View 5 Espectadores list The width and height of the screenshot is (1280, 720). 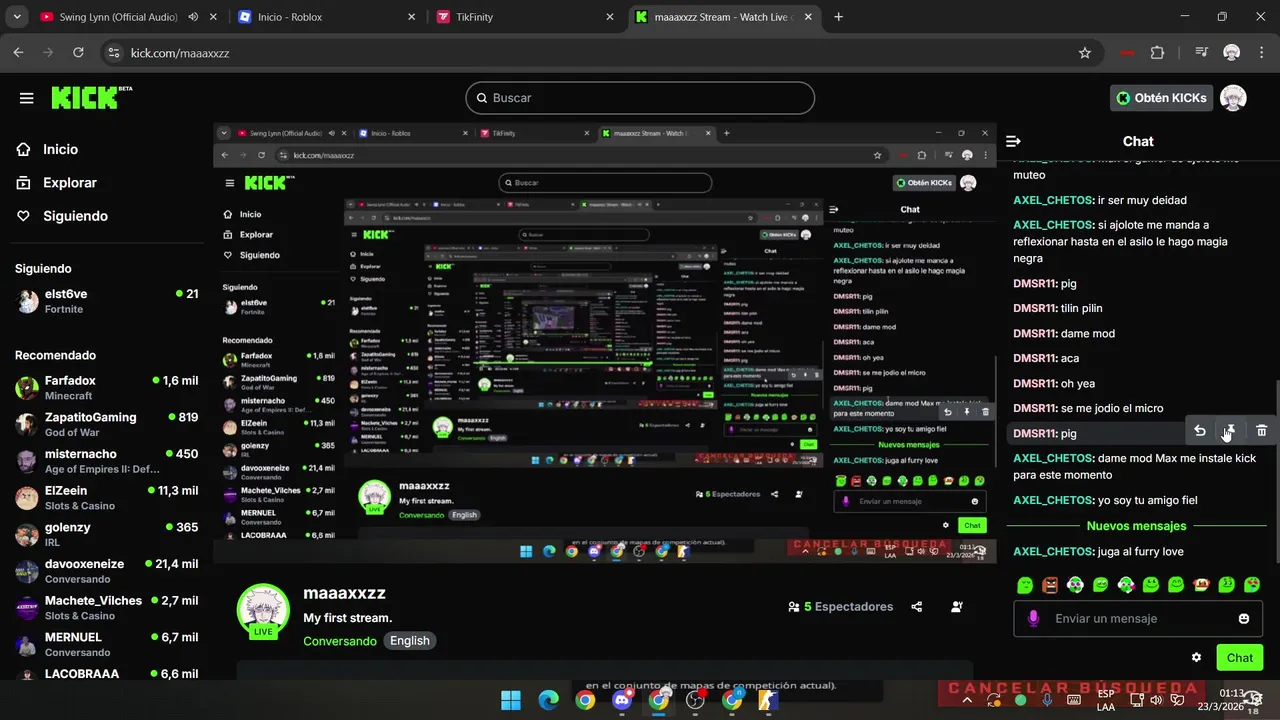pos(840,607)
